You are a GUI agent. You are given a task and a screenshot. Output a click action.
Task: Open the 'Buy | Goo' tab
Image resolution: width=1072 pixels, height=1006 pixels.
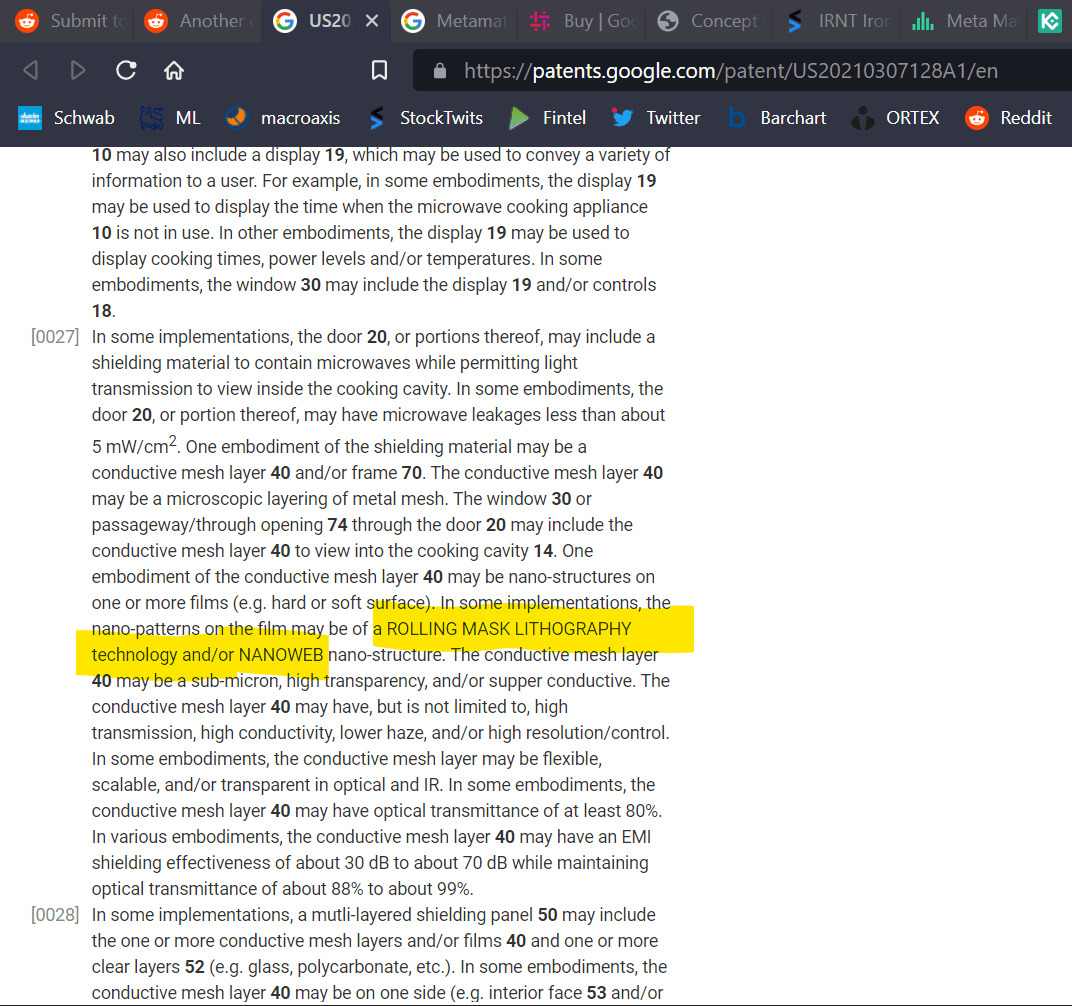pos(582,21)
